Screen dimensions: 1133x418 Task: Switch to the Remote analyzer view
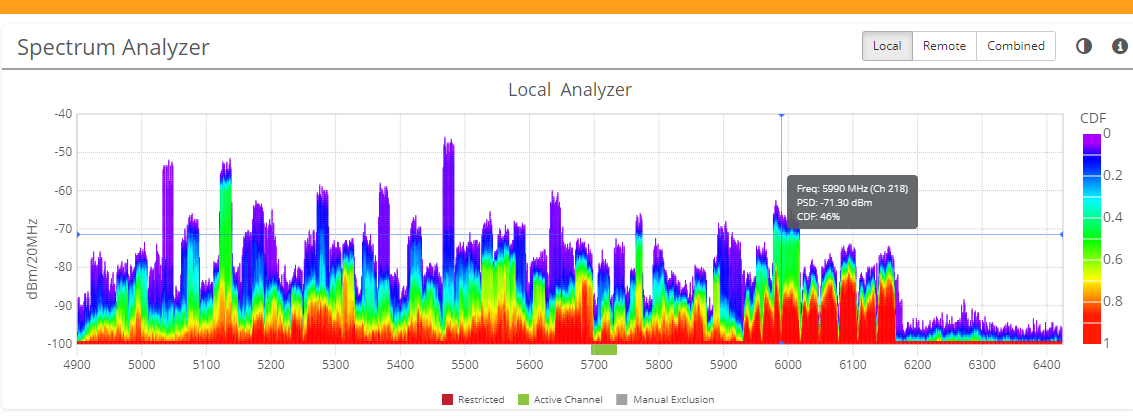(x=944, y=46)
